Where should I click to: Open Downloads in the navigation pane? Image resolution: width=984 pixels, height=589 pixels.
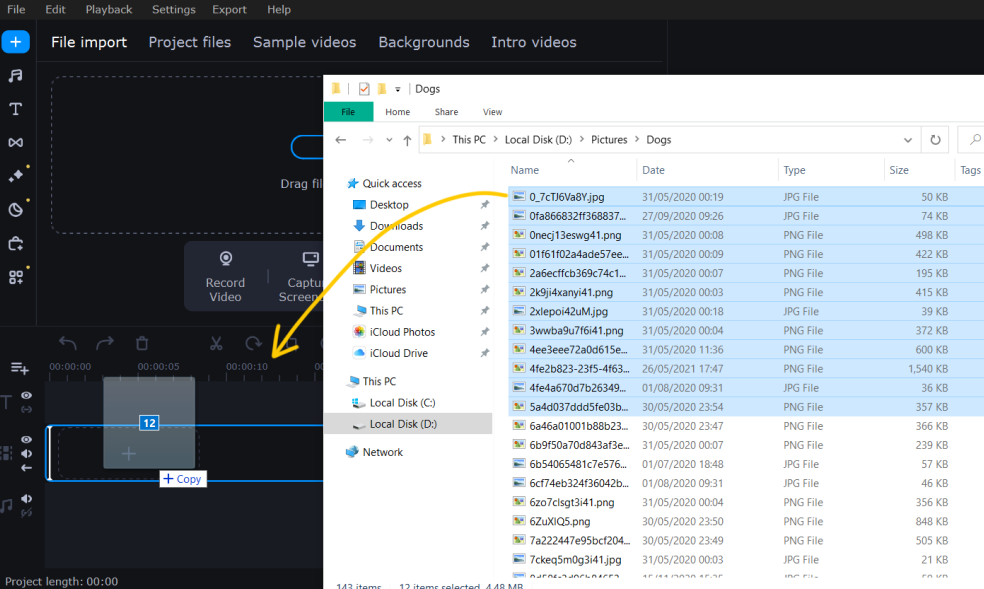[x=396, y=226]
